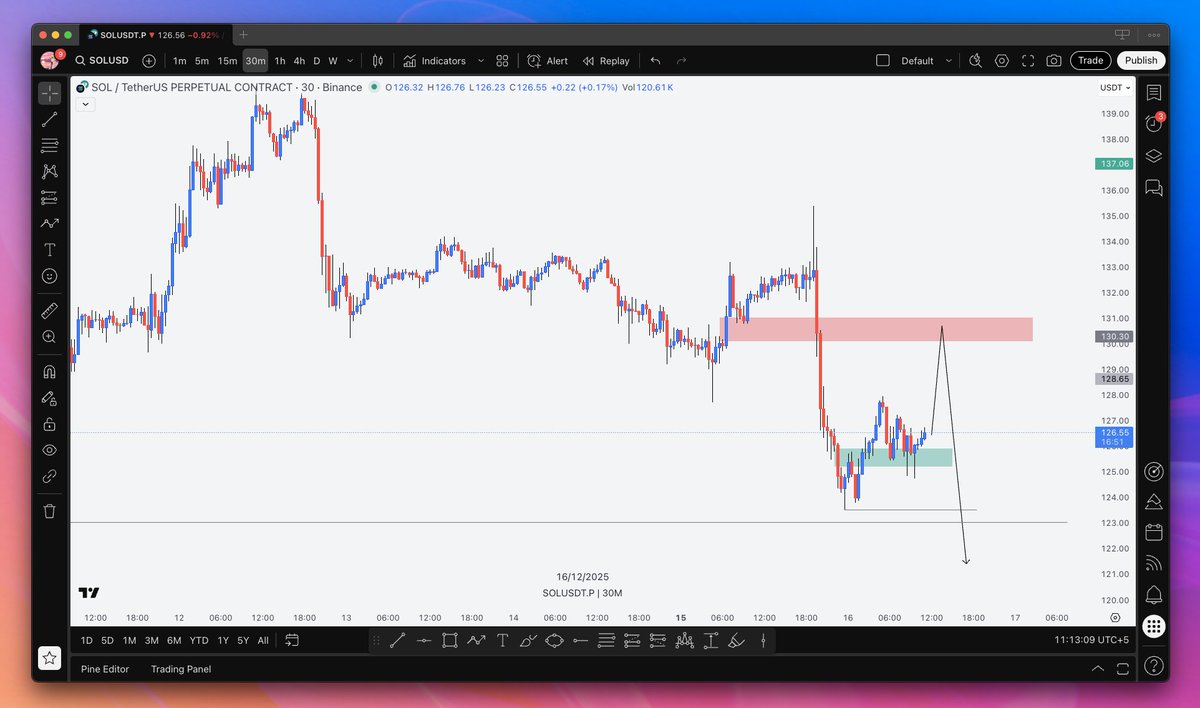Switch to the 5m timeframe
The image size is (1200, 708).
[x=202, y=60]
